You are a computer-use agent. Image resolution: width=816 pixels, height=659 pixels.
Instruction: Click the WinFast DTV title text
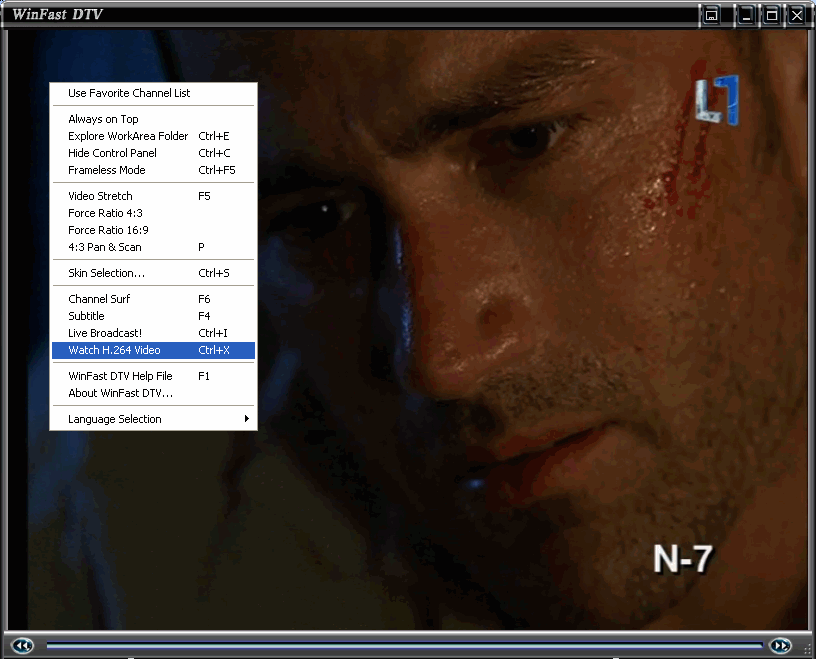(57, 15)
